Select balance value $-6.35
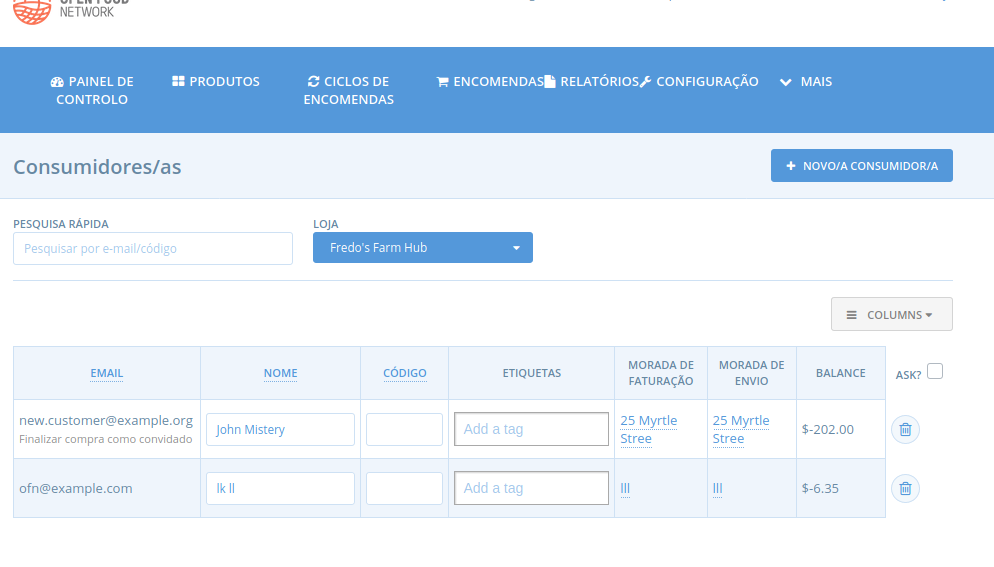 point(820,488)
